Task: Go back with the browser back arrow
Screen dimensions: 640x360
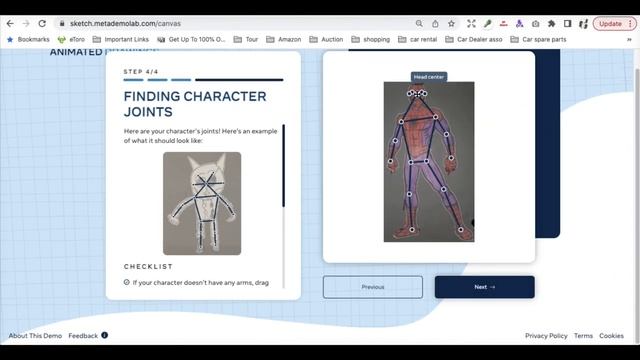Action: (10, 24)
